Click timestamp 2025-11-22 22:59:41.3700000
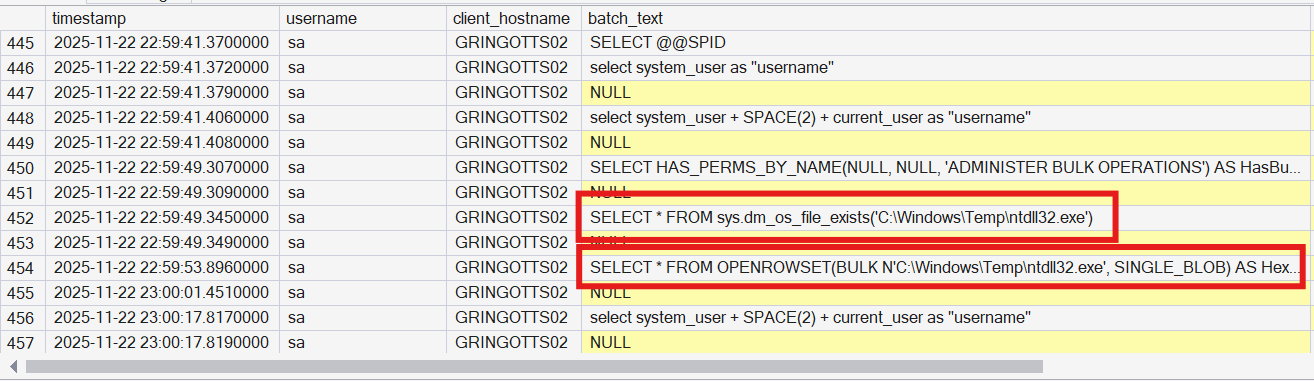 162,43
